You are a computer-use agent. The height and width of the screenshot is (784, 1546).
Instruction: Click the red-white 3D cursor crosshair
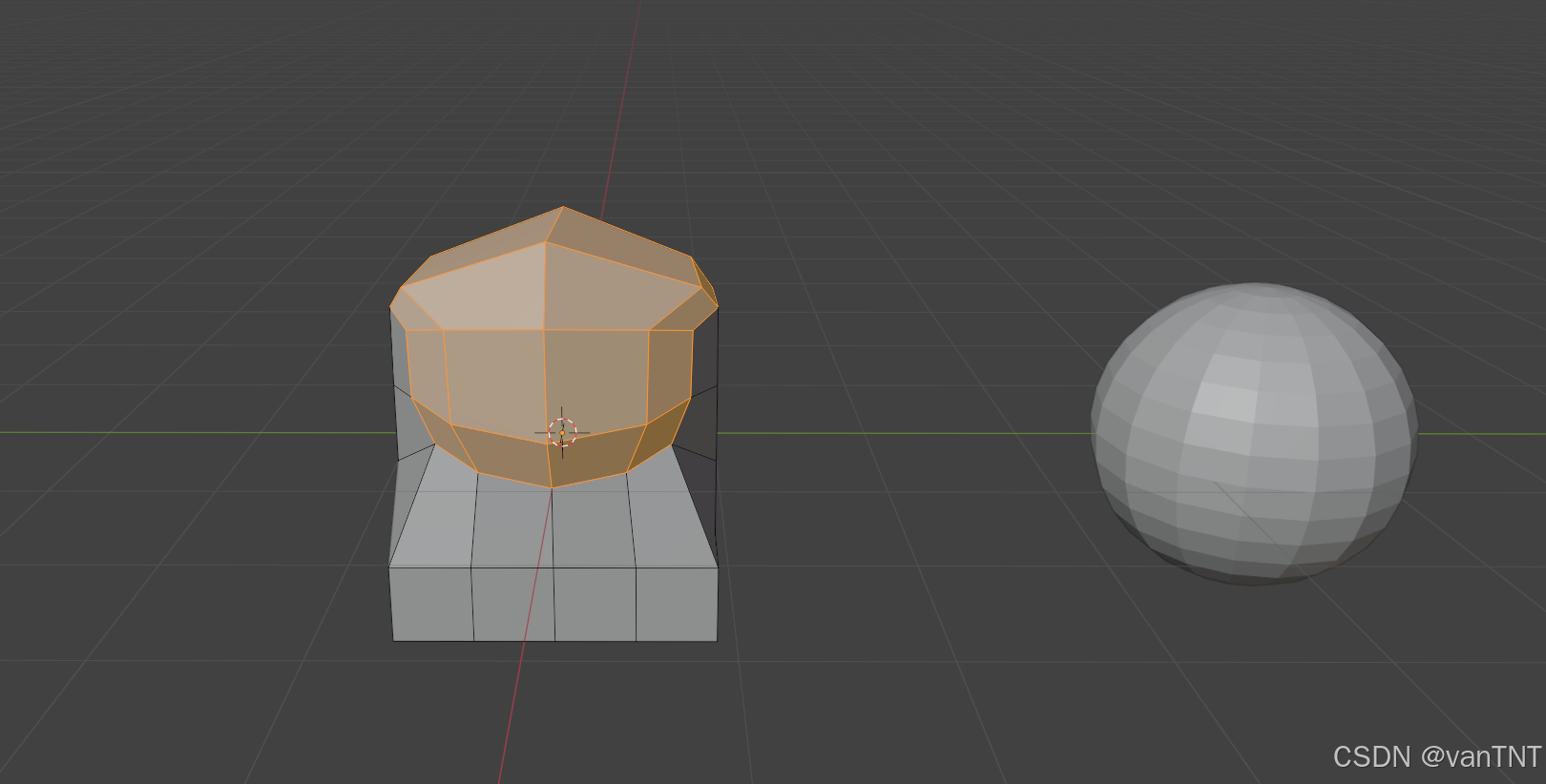tap(562, 433)
